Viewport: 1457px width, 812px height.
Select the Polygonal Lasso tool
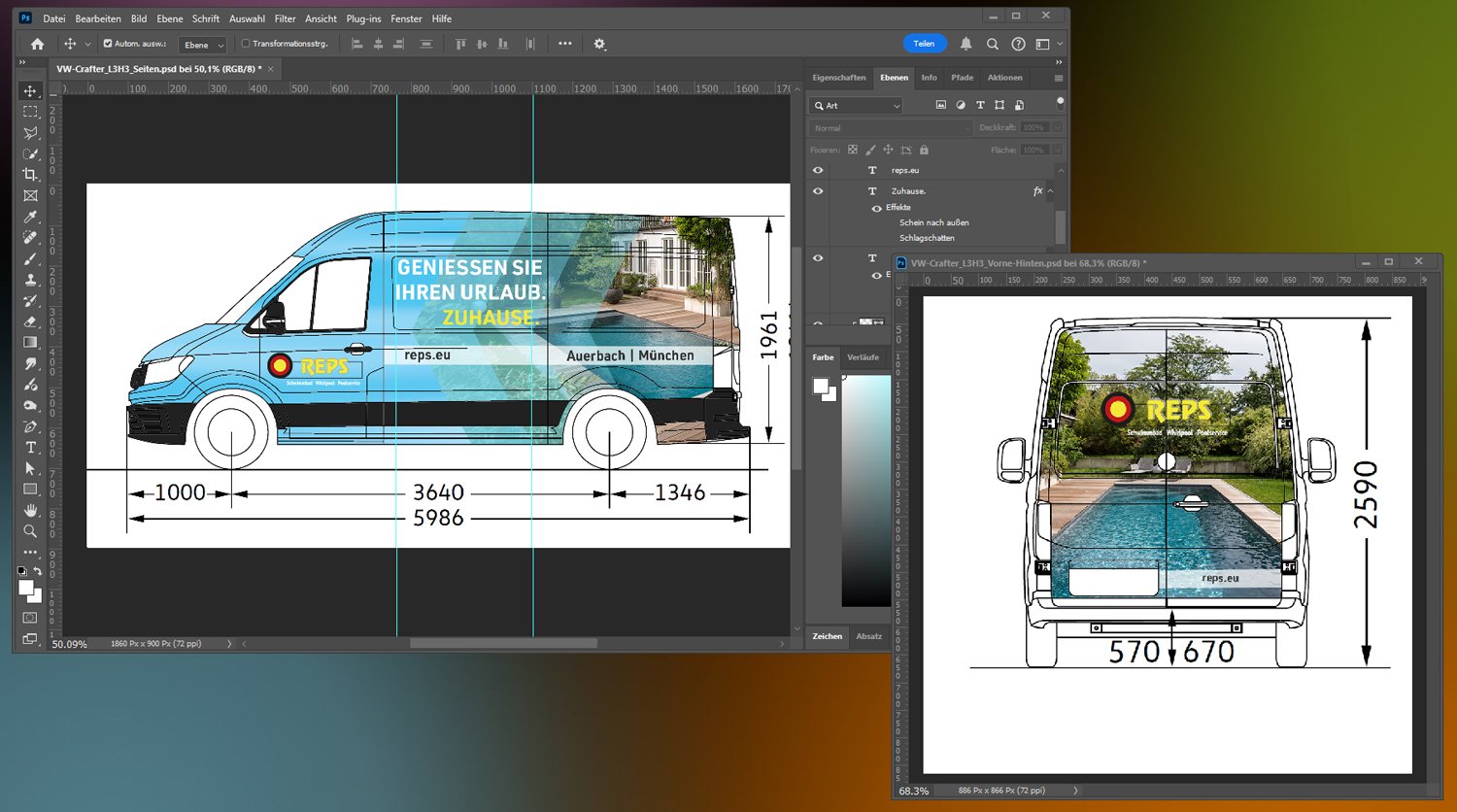click(x=30, y=133)
